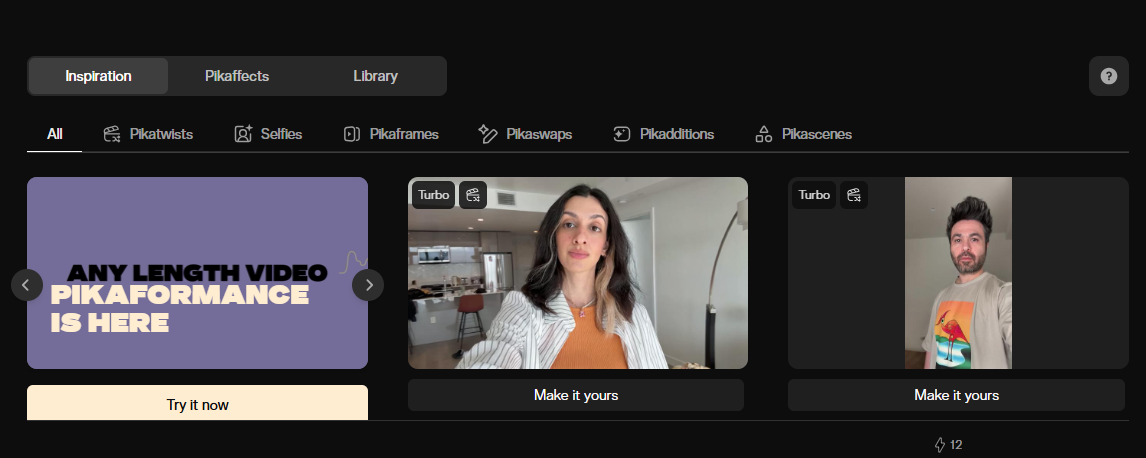Click the Pikaframes icon
The width and height of the screenshot is (1146, 458).
[x=352, y=134]
